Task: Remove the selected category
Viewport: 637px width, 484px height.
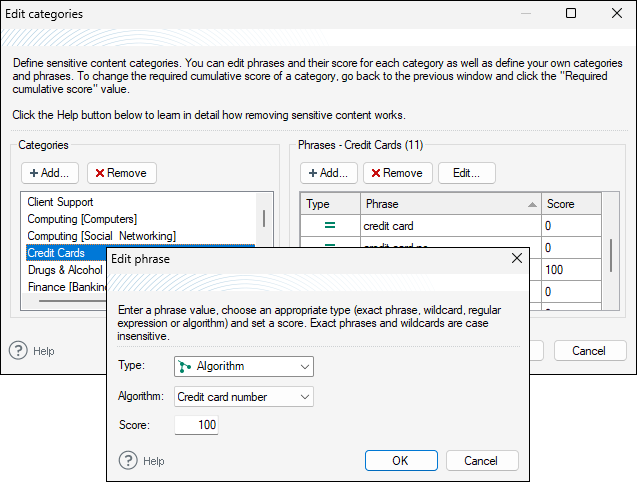Action: coord(121,173)
